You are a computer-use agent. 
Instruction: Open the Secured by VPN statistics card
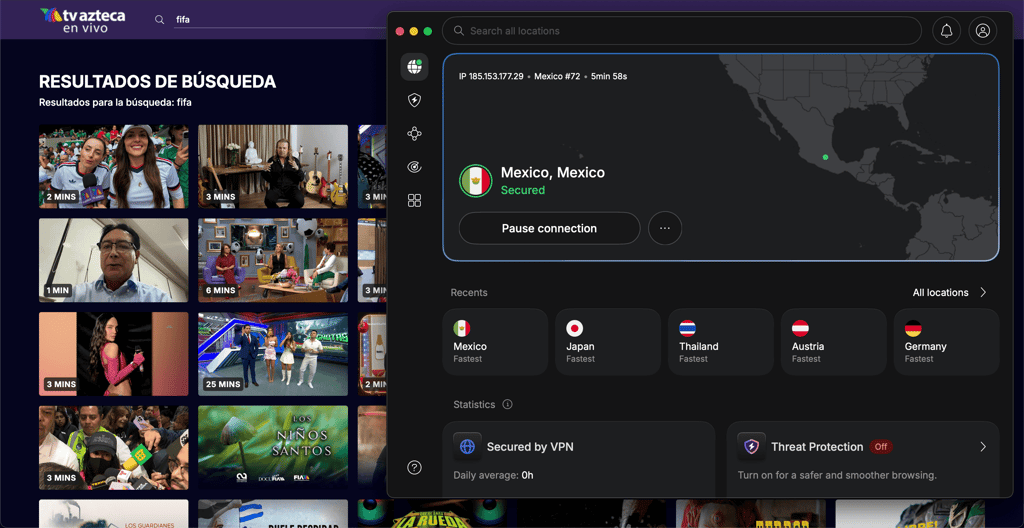(579, 459)
